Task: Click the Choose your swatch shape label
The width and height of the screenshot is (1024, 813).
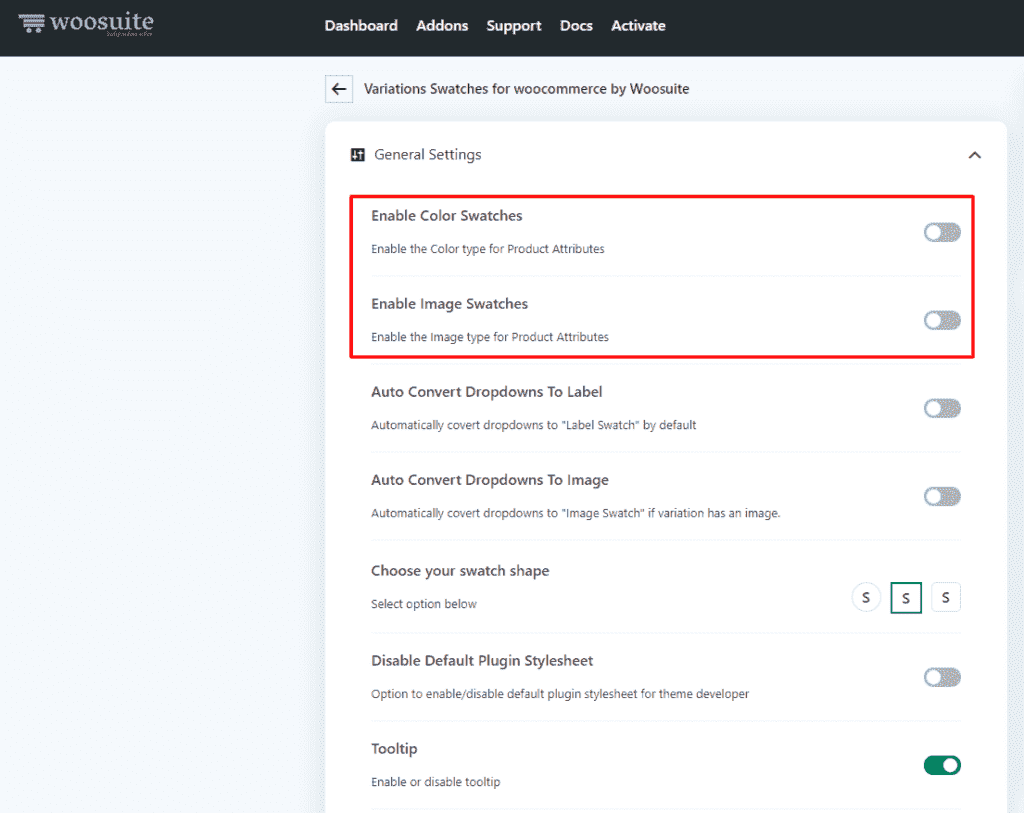Action: click(x=460, y=571)
